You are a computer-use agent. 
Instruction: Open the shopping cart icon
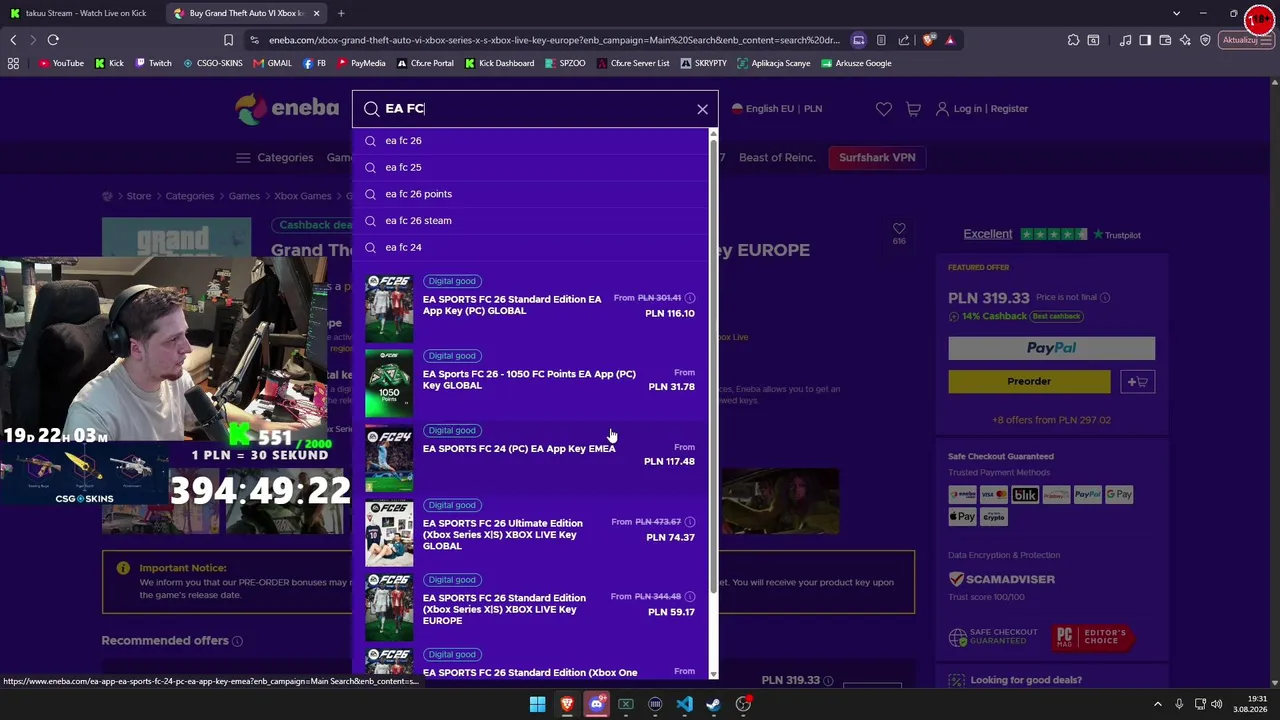tap(913, 109)
